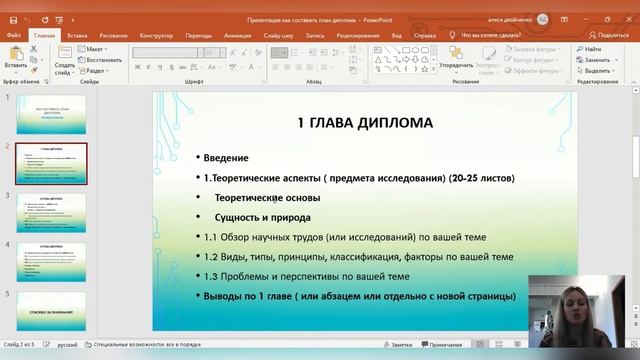Click the Восстановить reset button
This screenshot has width=640, height=360.
pyautogui.click(x=100, y=60)
